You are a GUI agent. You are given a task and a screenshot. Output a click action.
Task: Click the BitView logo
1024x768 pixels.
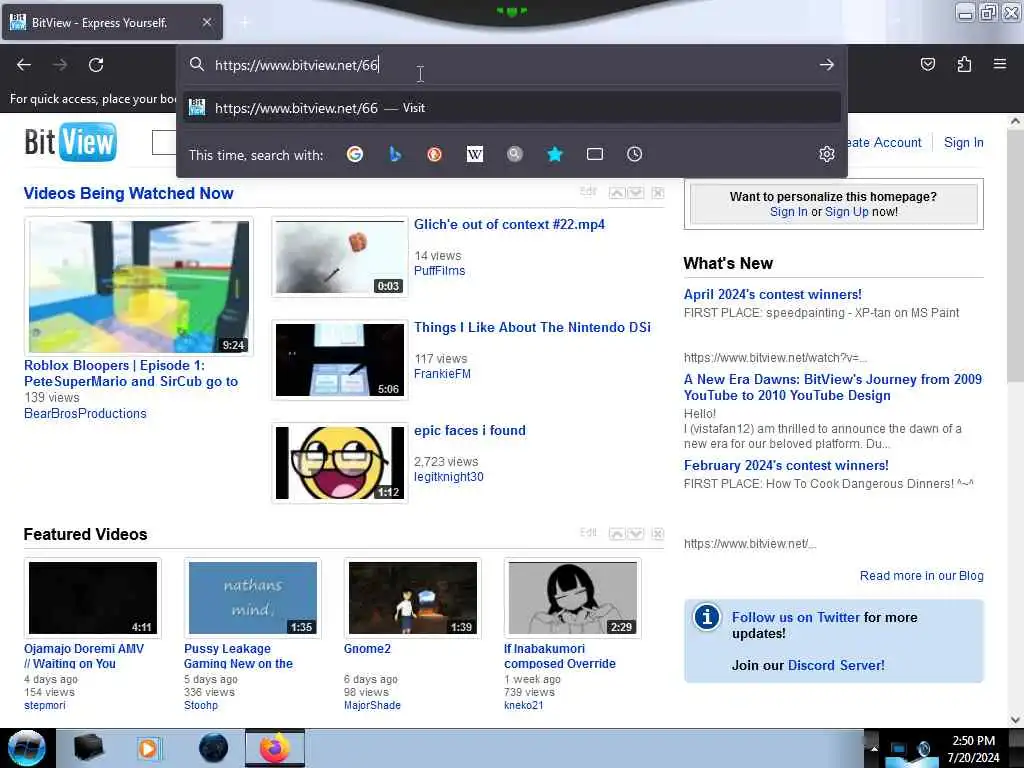[71, 142]
